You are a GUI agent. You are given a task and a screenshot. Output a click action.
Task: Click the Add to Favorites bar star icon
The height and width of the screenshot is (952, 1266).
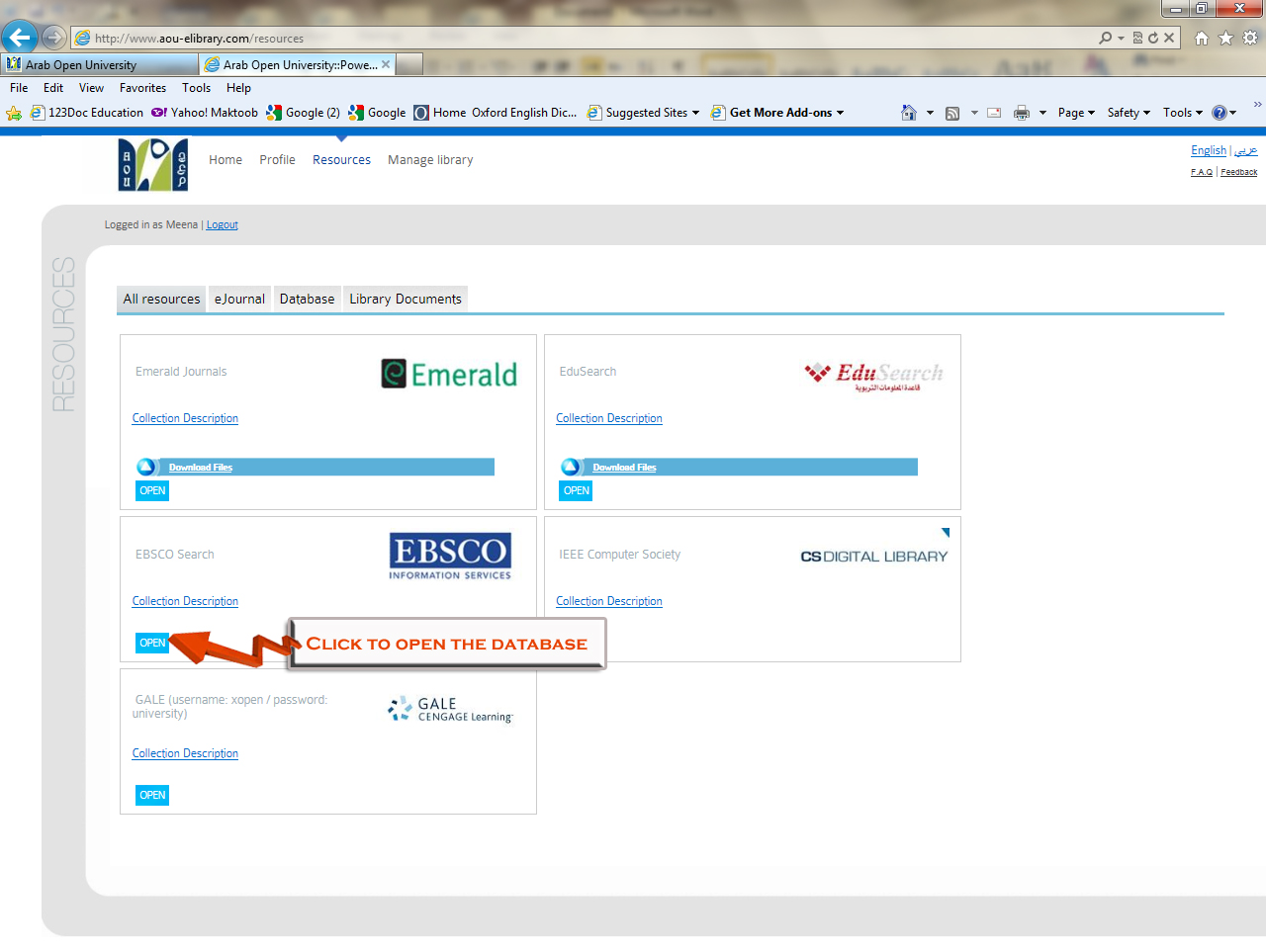pyautogui.click(x=14, y=113)
